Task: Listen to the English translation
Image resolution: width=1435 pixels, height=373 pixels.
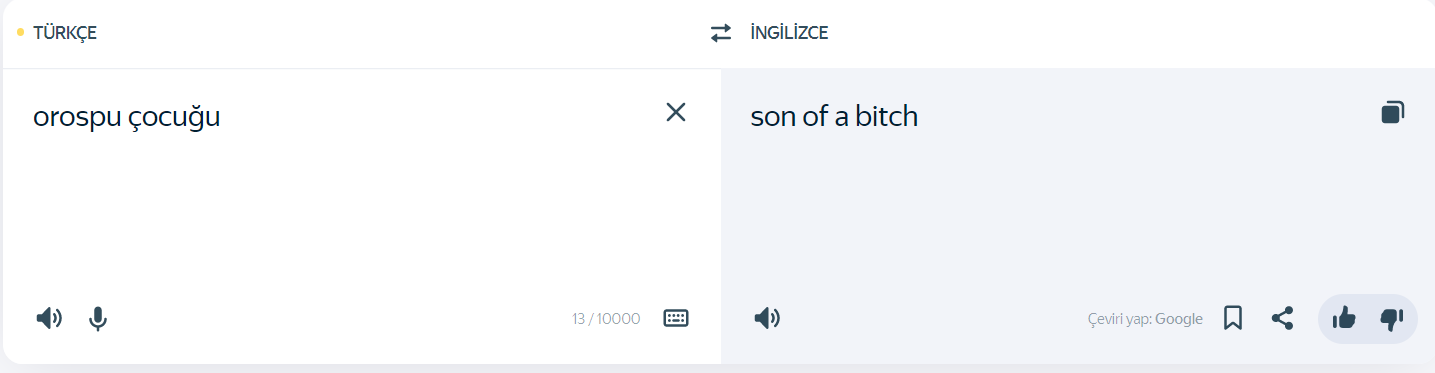Action: [x=767, y=319]
